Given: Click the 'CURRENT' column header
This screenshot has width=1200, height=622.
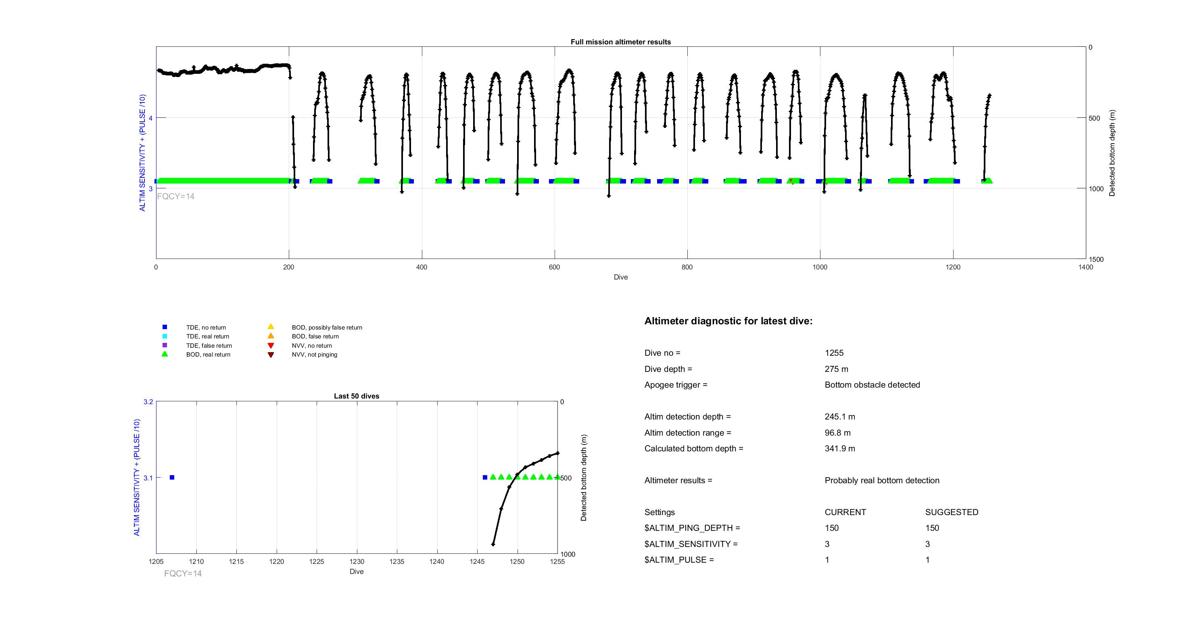Looking at the screenshot, I should tap(845, 512).
